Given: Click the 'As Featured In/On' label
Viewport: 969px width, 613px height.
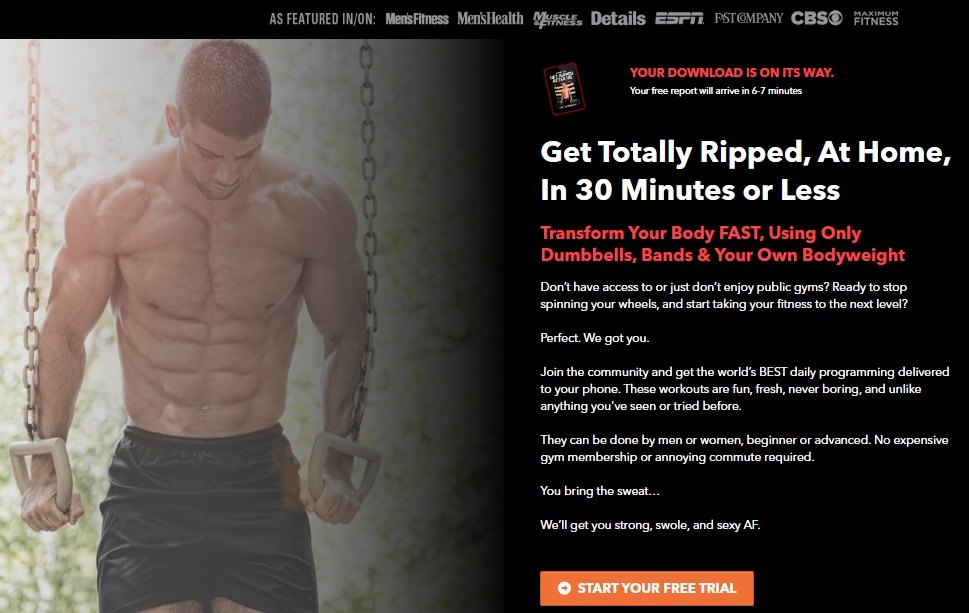Looking at the screenshot, I should [322, 19].
